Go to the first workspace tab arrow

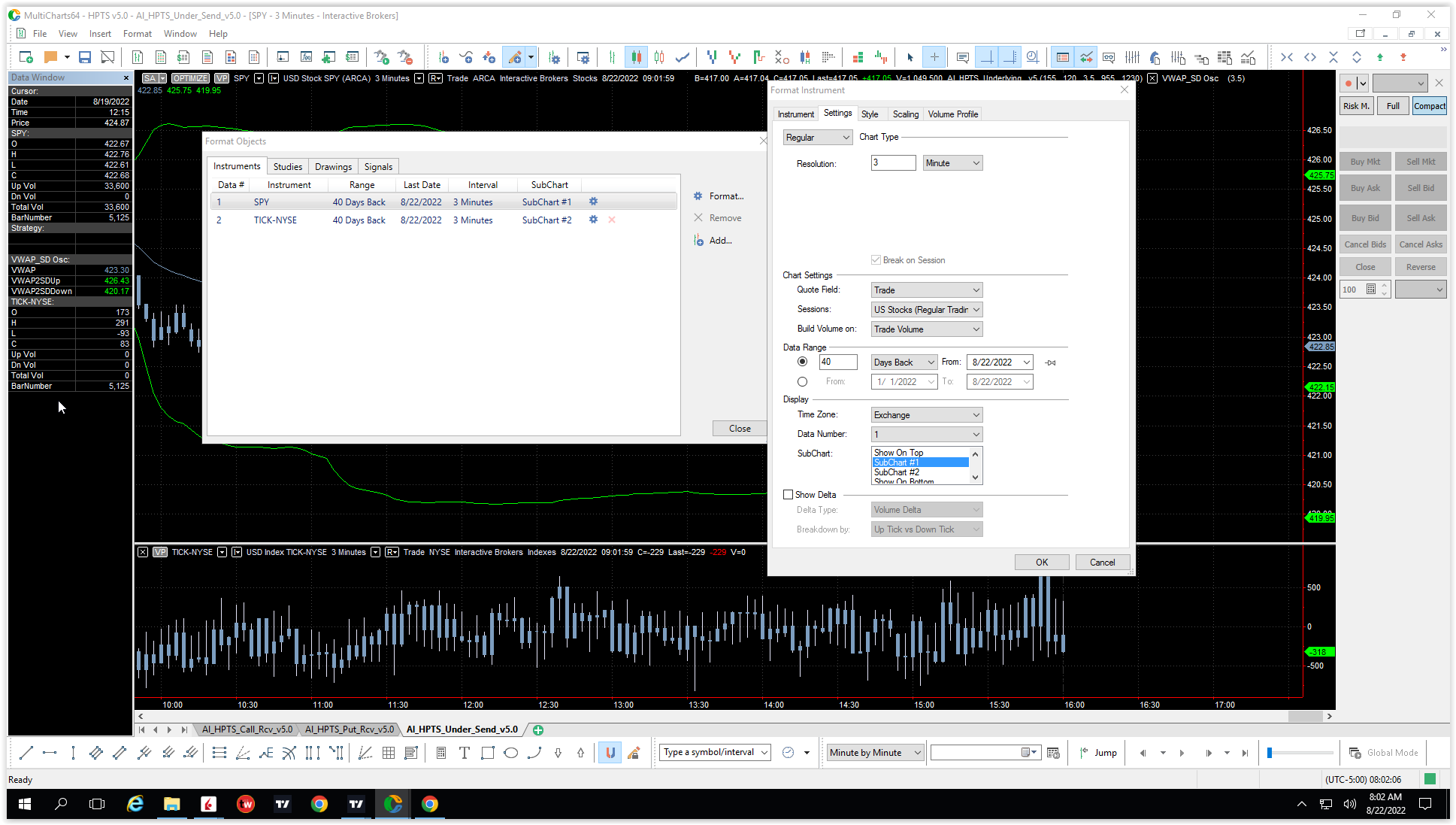pyautogui.click(x=142, y=729)
